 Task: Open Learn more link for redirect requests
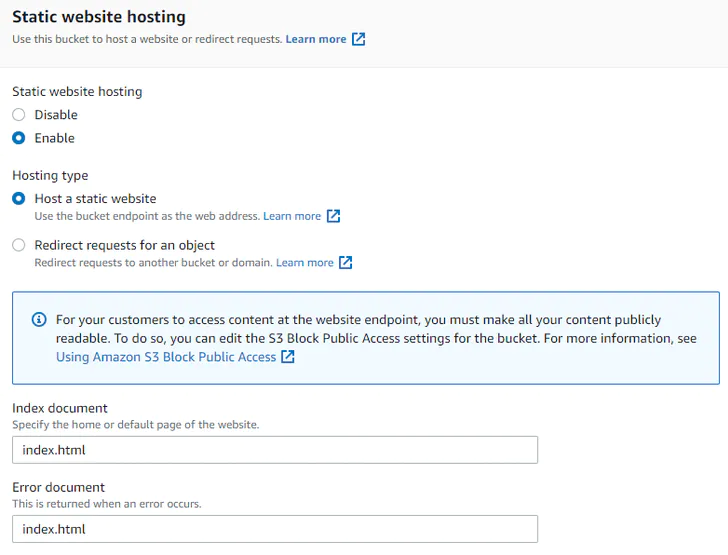[x=304, y=263]
